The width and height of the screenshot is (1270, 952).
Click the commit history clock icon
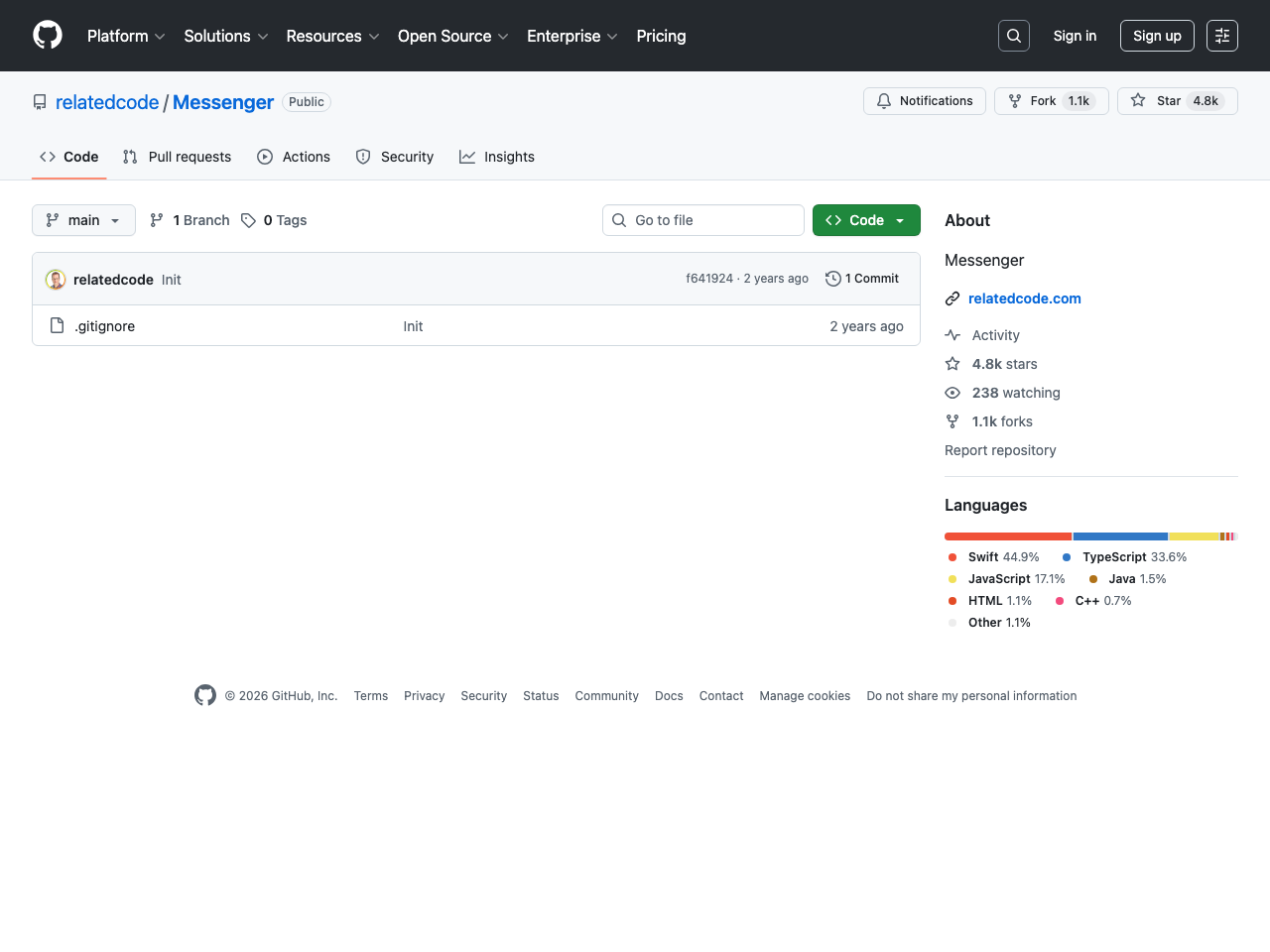tap(833, 279)
